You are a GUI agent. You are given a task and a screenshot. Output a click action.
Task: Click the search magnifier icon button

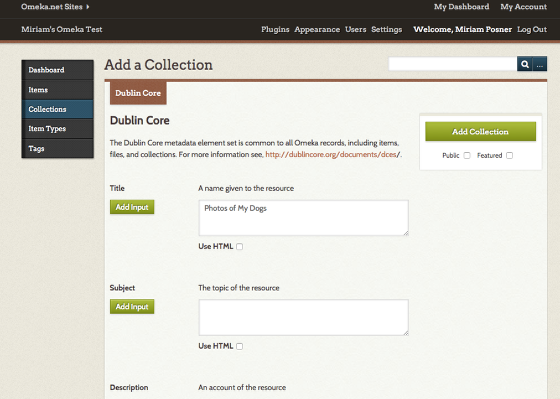[525, 64]
